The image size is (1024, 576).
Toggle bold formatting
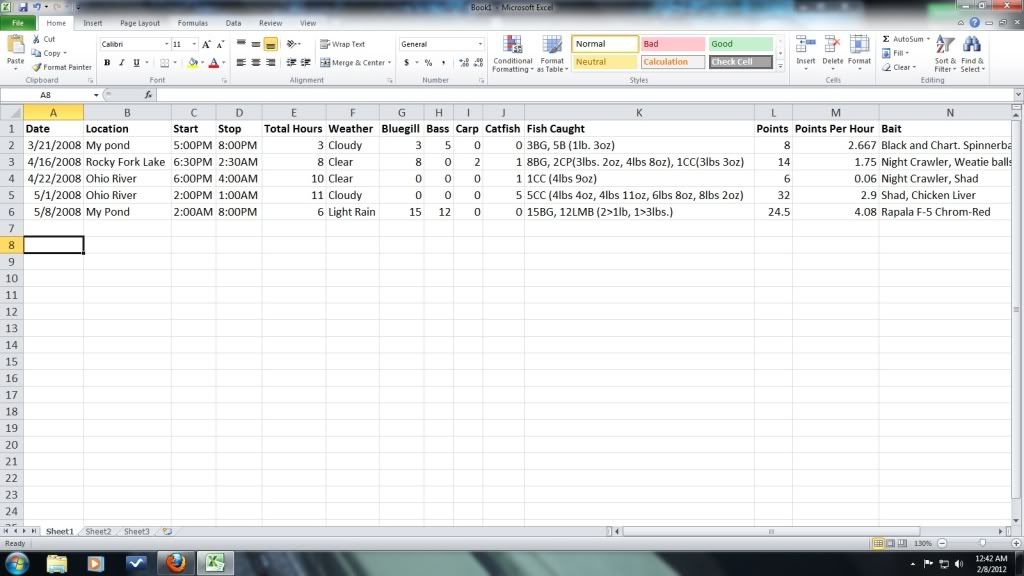107,63
